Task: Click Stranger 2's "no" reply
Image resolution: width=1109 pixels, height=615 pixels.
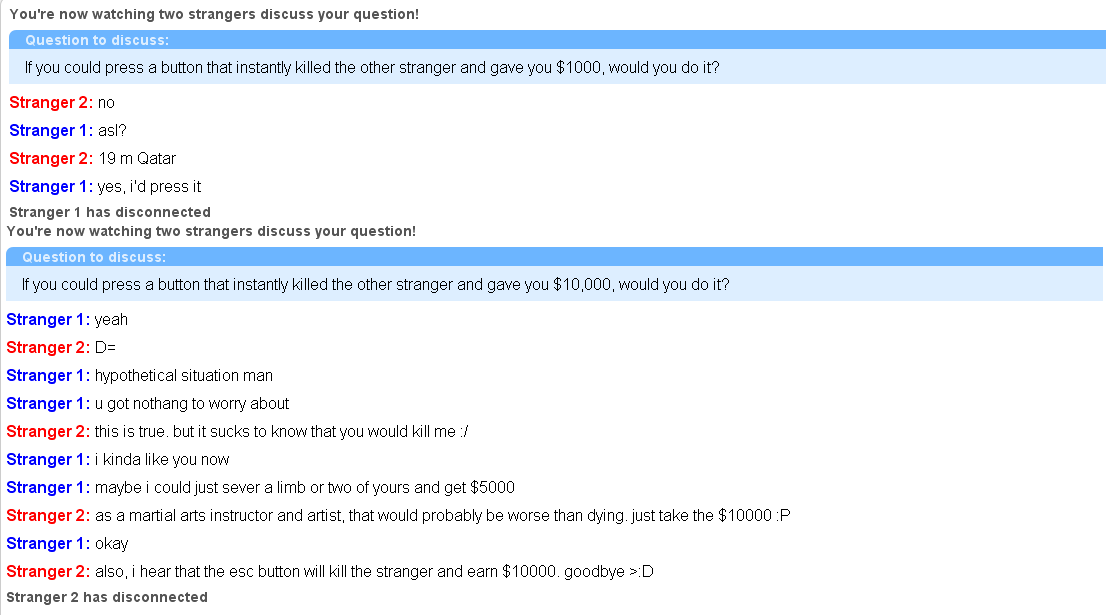Action: 106,102
